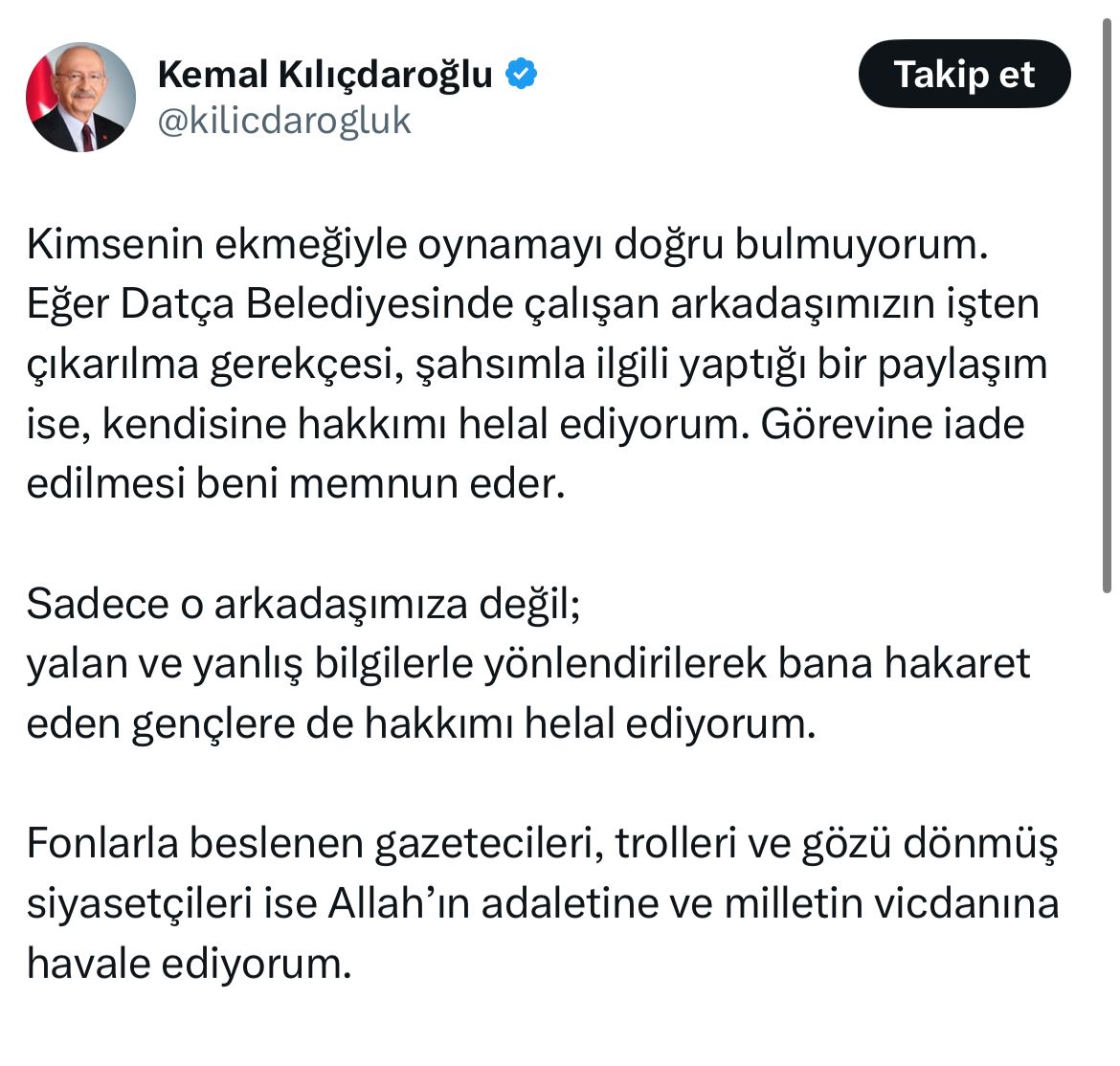Click the line starting "yalan ve yanlış bilgilerle"
Screen dimensions: 1120x1066
[527, 663]
